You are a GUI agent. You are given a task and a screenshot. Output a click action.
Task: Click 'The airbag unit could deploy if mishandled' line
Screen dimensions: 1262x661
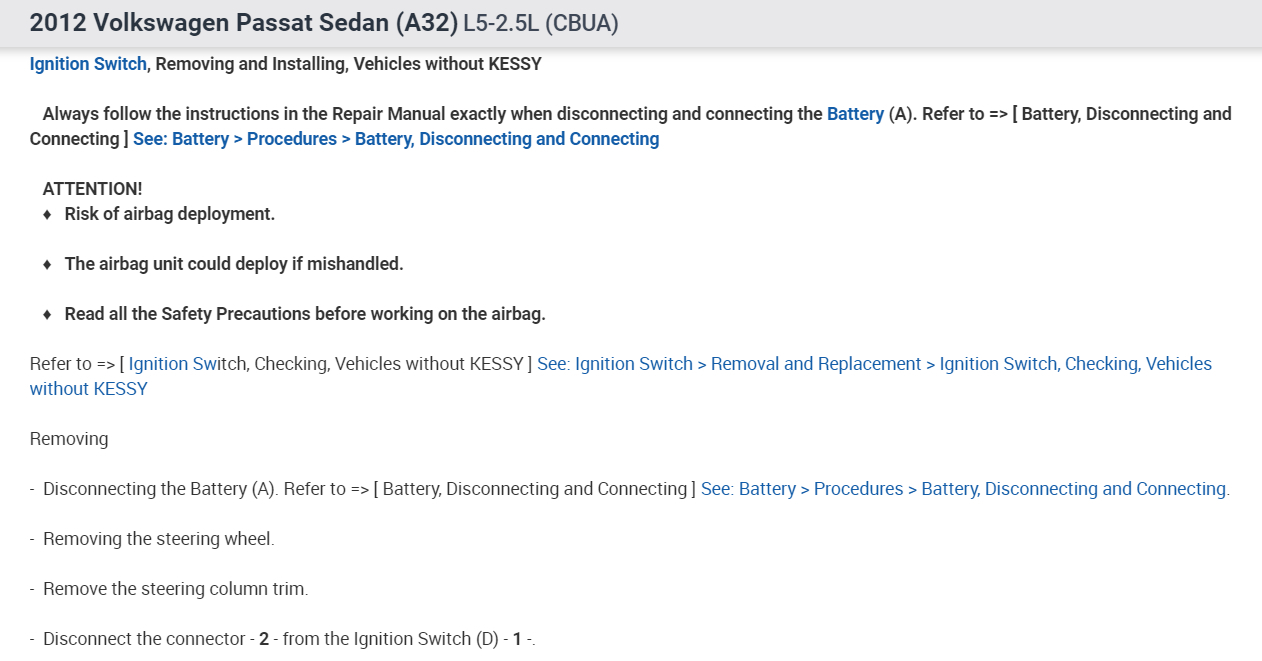tap(233, 264)
